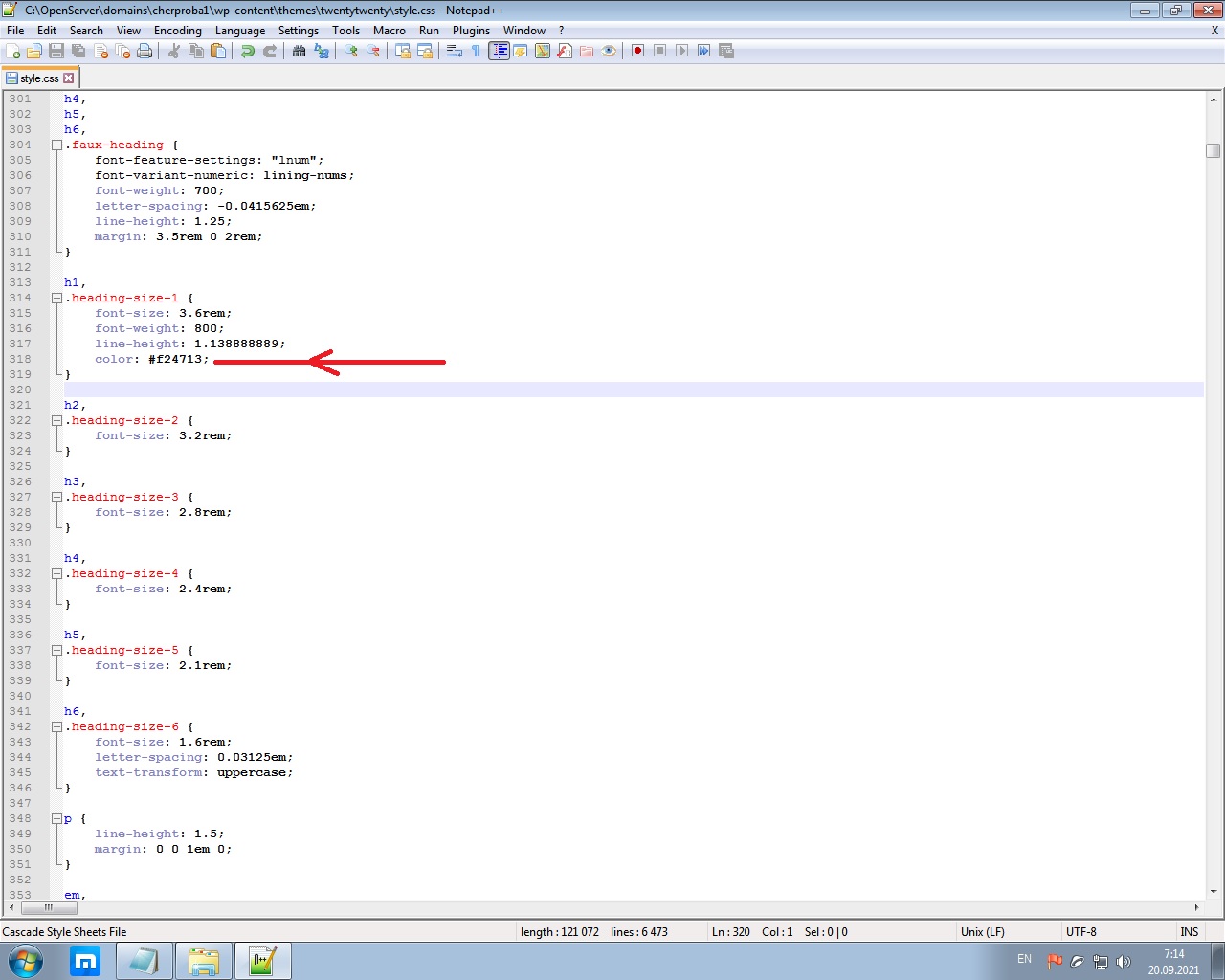This screenshot has width=1225, height=980.
Task: Collapse the .heading-size-1 fold marker
Action: (56, 299)
